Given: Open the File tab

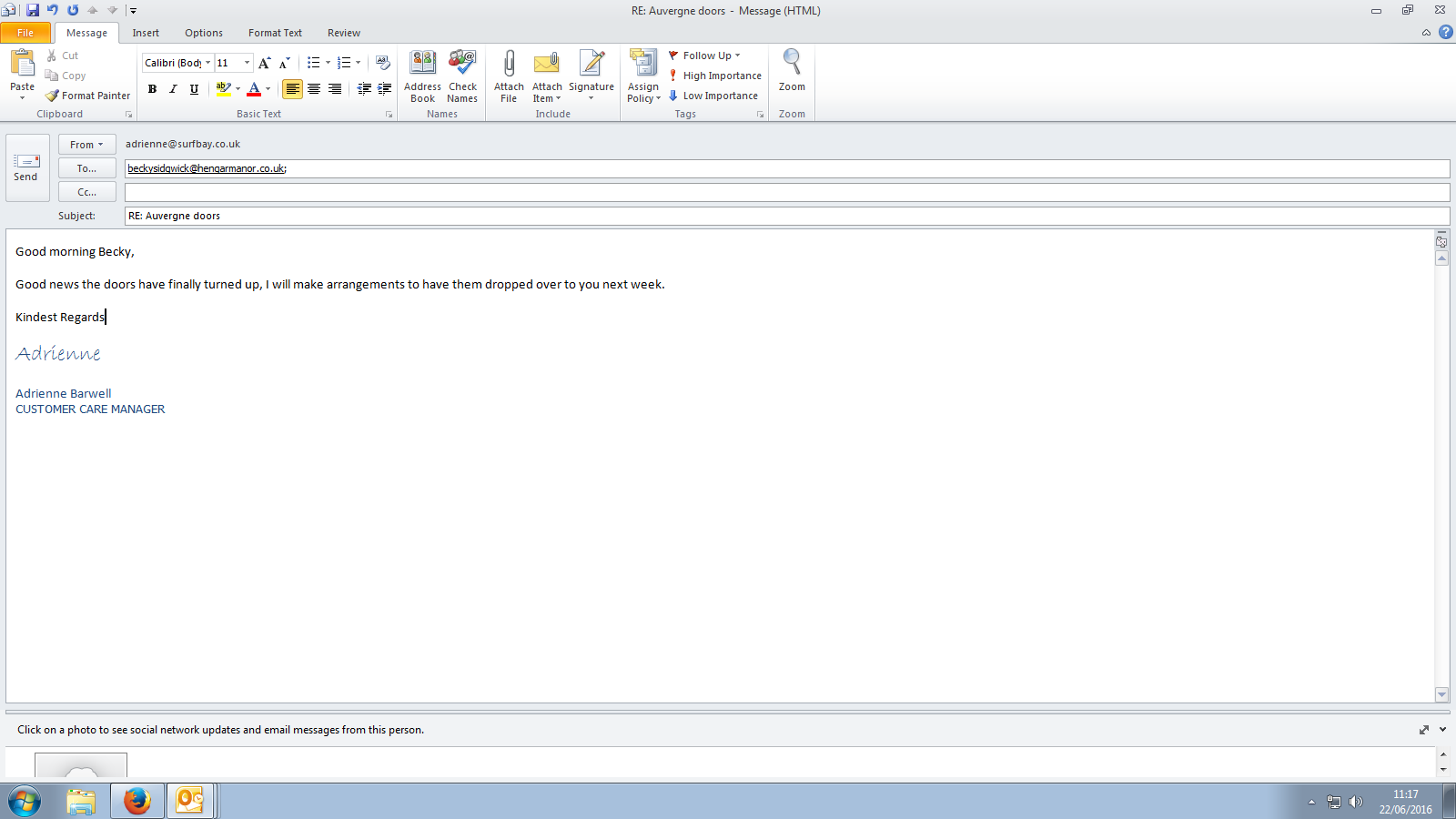Looking at the screenshot, I should click(x=25, y=33).
